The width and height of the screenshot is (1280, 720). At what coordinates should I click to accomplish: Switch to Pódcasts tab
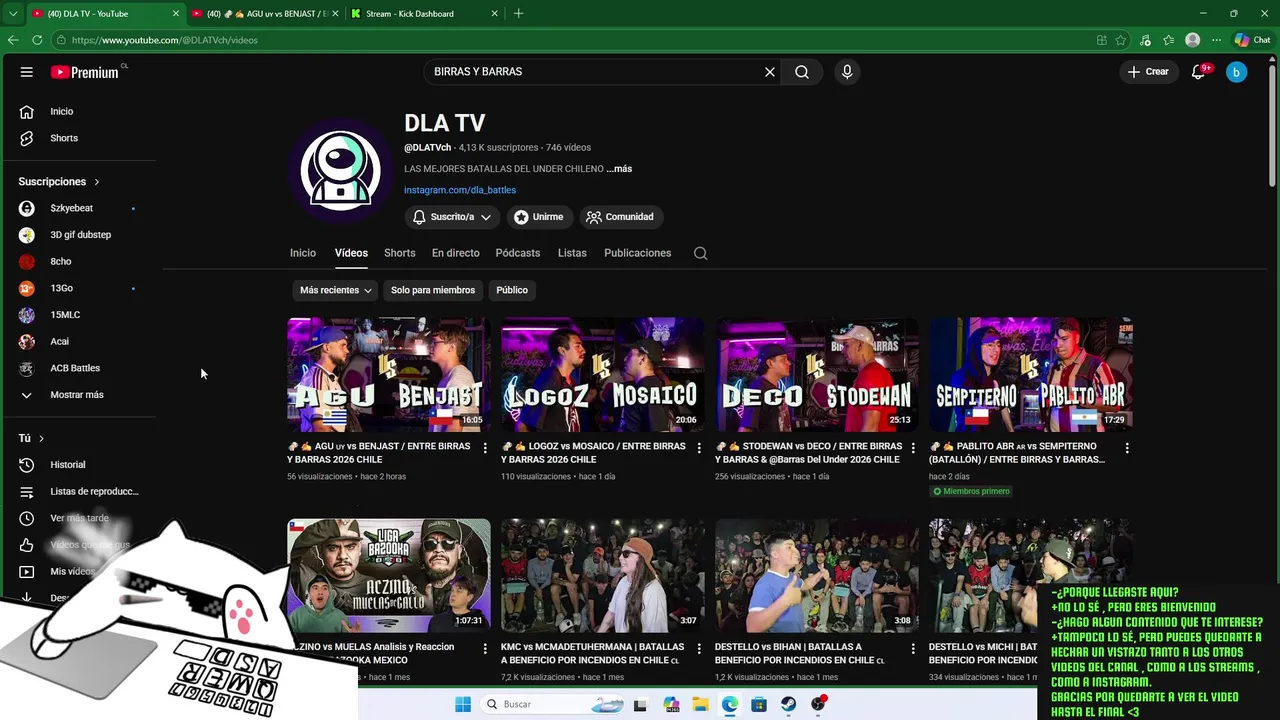pos(518,253)
